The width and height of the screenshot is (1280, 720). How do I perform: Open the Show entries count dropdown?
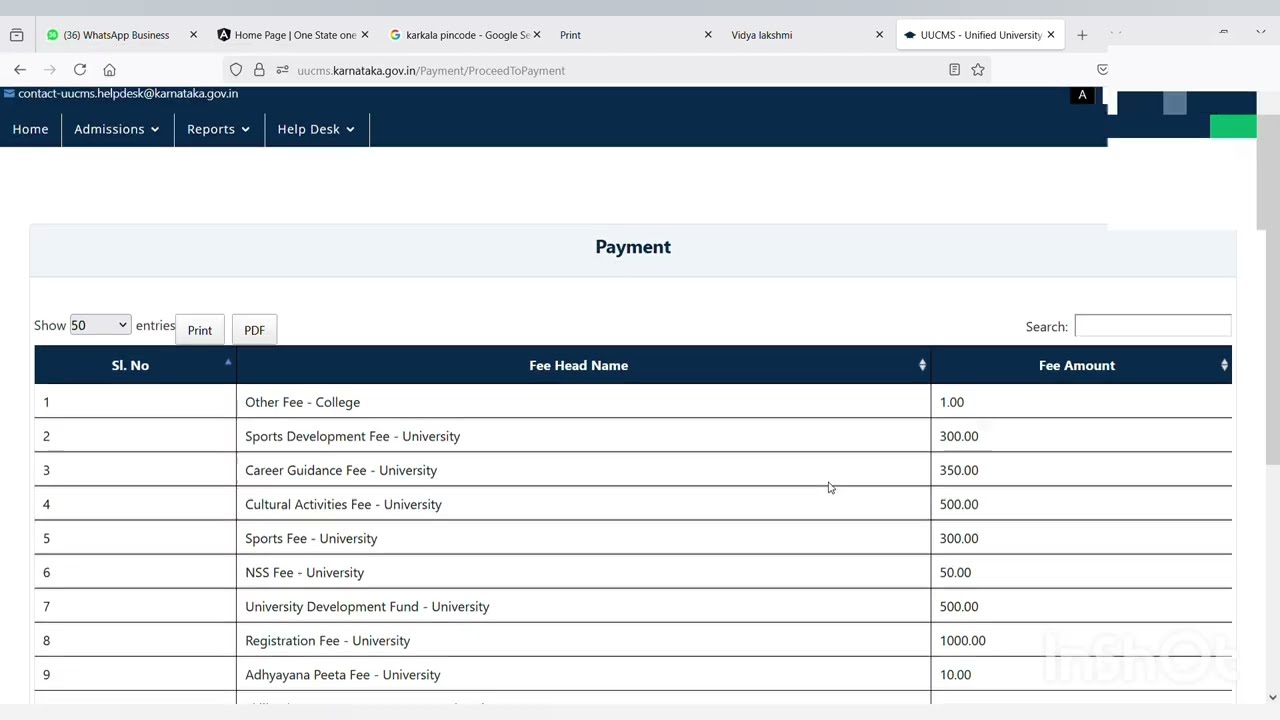[x=100, y=325]
